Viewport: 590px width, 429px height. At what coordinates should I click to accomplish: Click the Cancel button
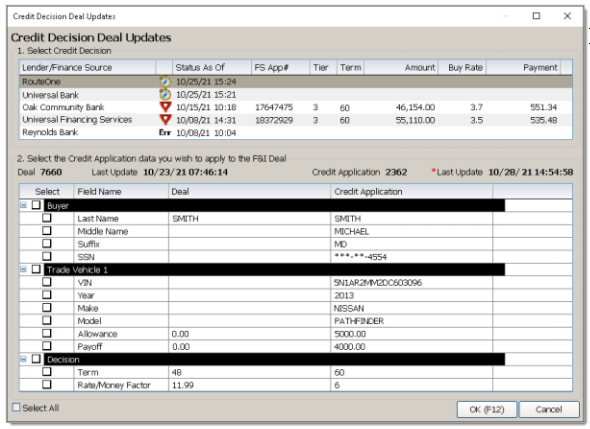[549, 409]
